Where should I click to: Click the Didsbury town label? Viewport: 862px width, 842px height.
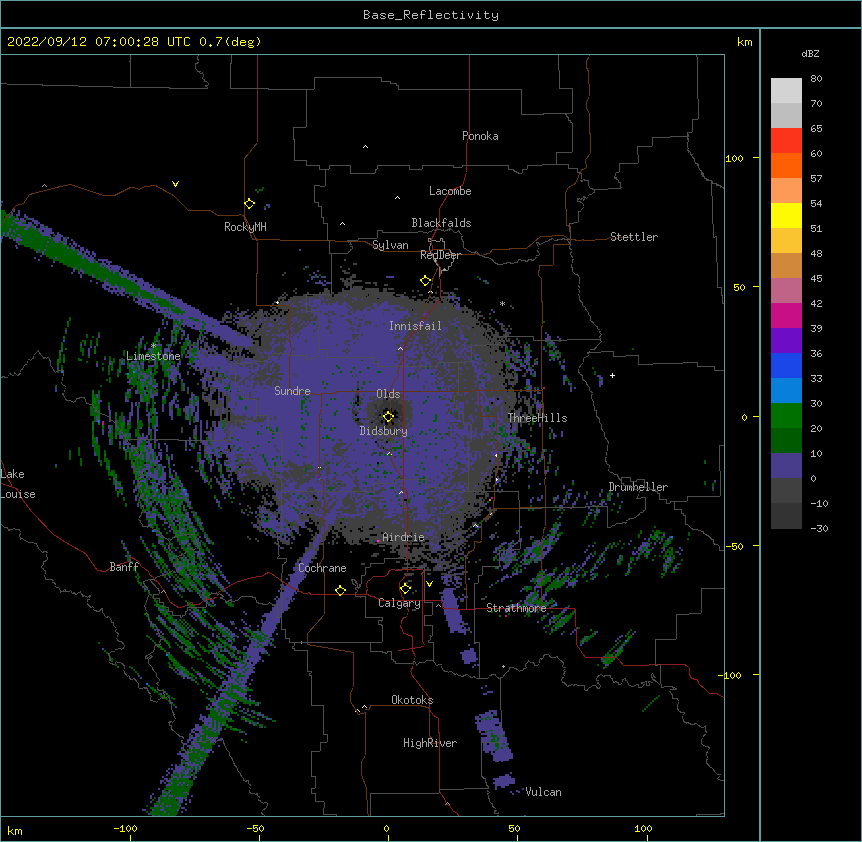(x=384, y=431)
